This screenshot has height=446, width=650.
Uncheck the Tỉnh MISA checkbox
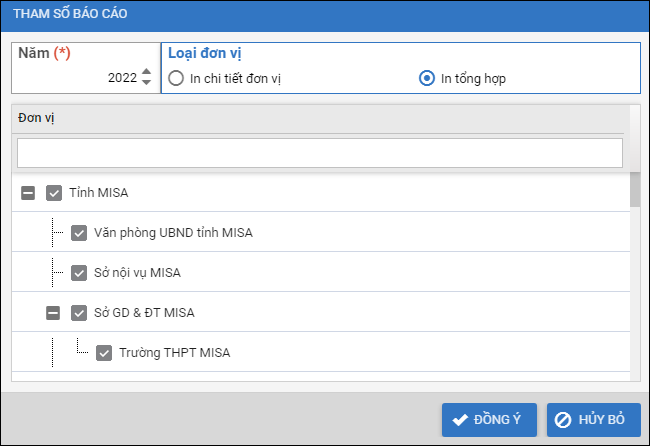click(54, 193)
